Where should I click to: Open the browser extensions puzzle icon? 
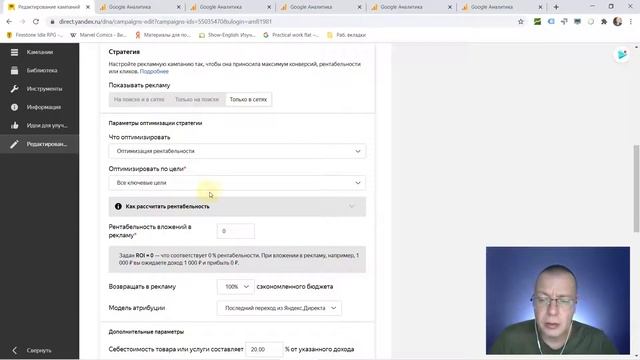604,22
